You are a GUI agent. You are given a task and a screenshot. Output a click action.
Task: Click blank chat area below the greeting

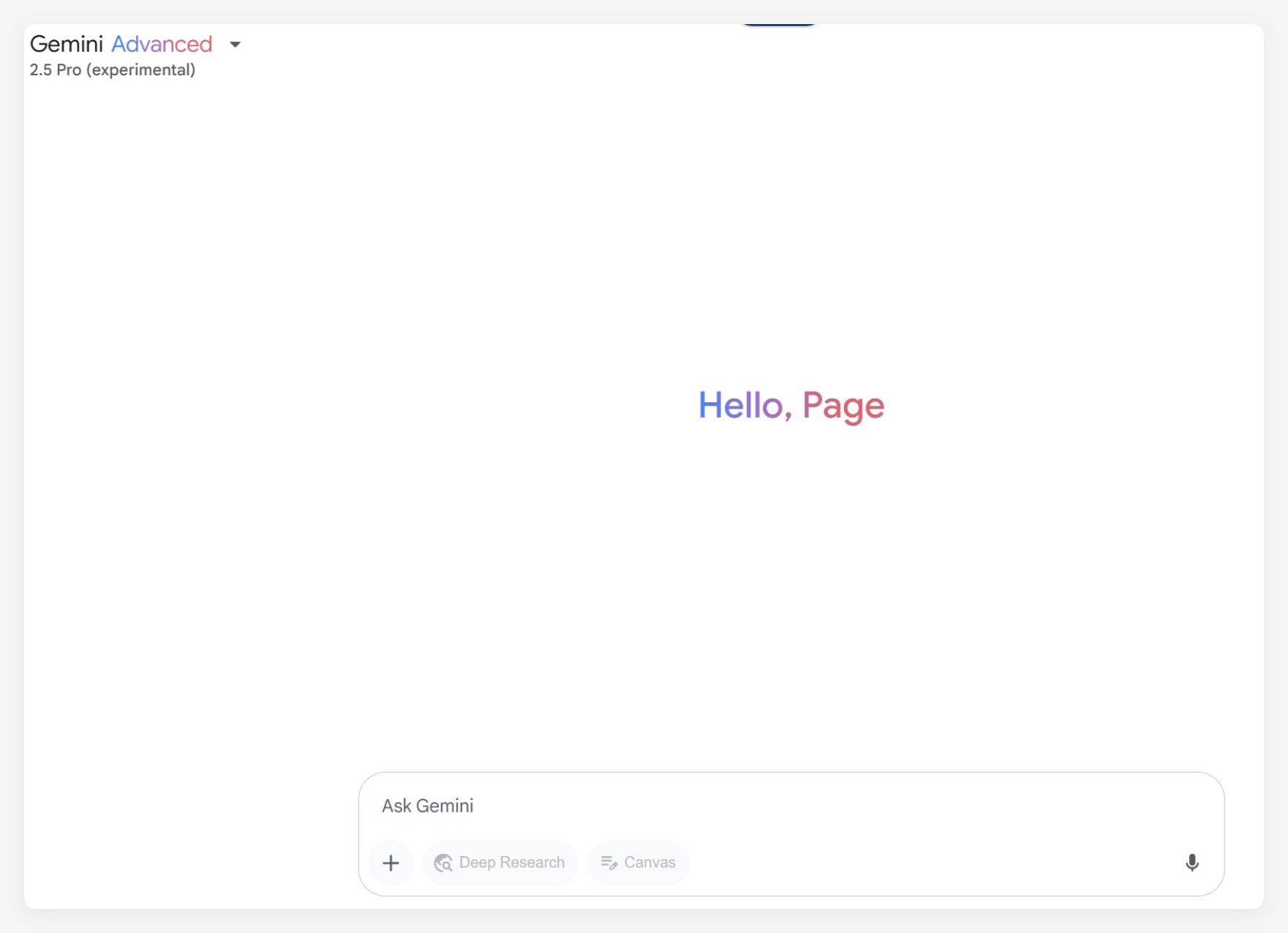click(790, 585)
